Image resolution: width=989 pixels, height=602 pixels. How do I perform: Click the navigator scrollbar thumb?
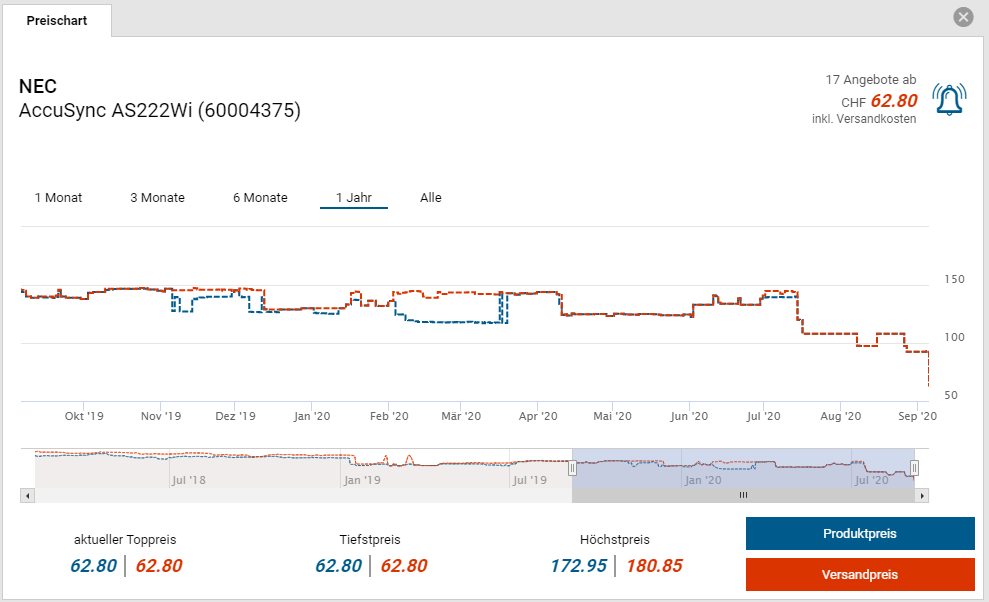(x=743, y=495)
